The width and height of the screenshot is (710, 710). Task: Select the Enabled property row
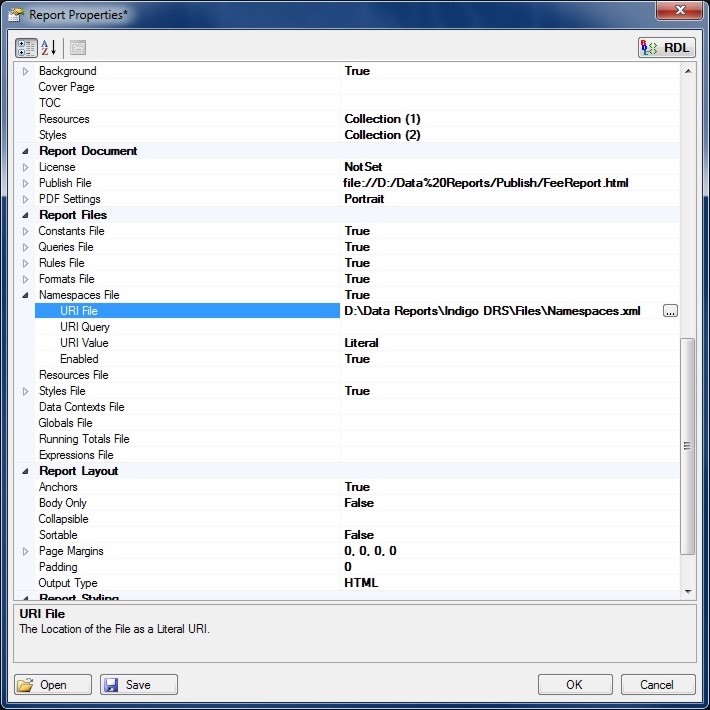[79, 359]
